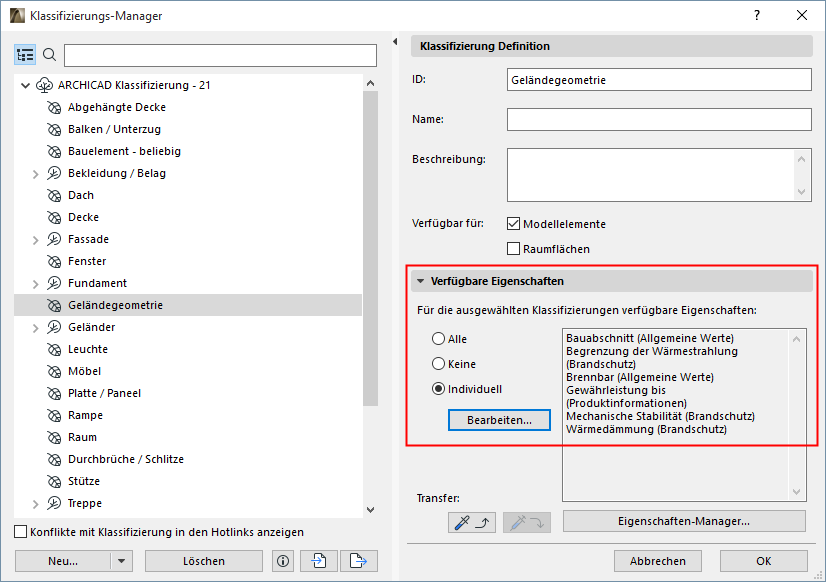Click the tree list scroll up arrow
Viewport: 826px width, 582px height.
(x=370, y=83)
